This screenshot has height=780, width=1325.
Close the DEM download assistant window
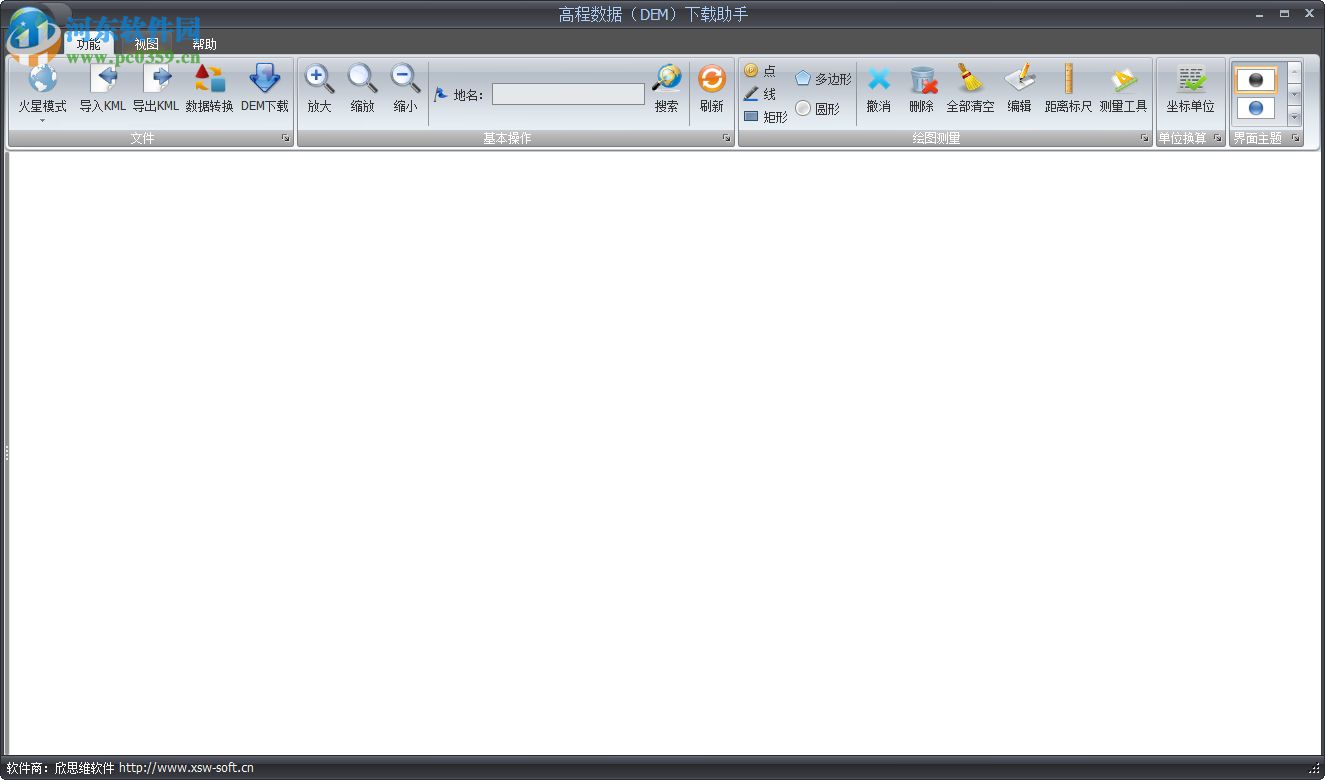1309,14
